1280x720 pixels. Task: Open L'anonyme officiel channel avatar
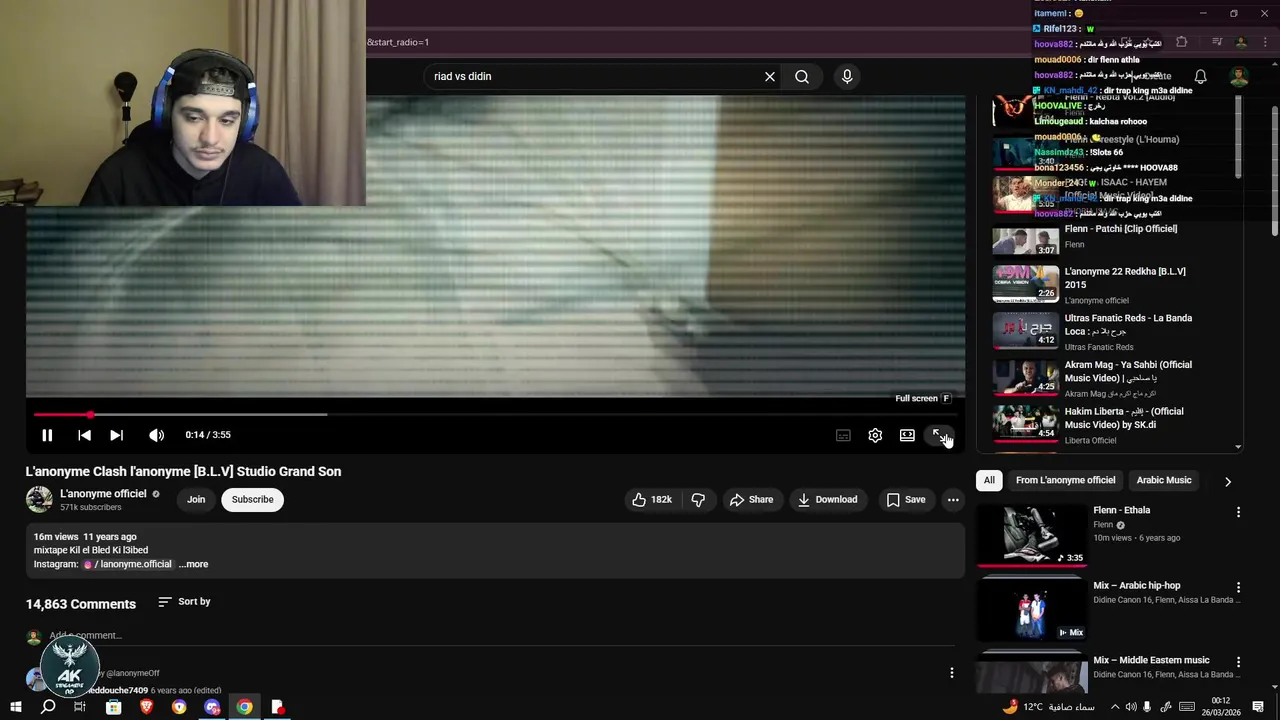point(39,499)
